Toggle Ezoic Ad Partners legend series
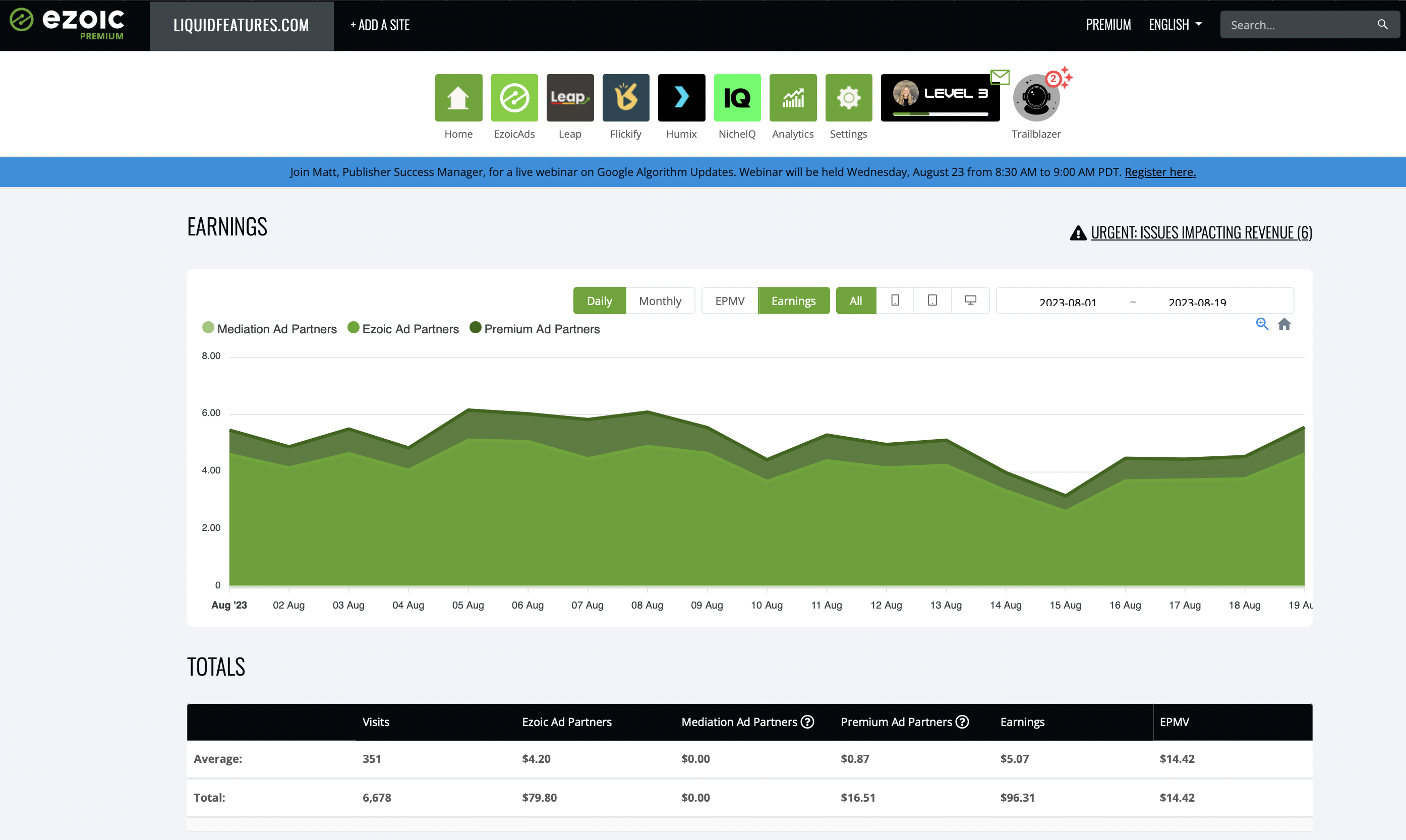The width and height of the screenshot is (1406, 840). pyautogui.click(x=403, y=329)
